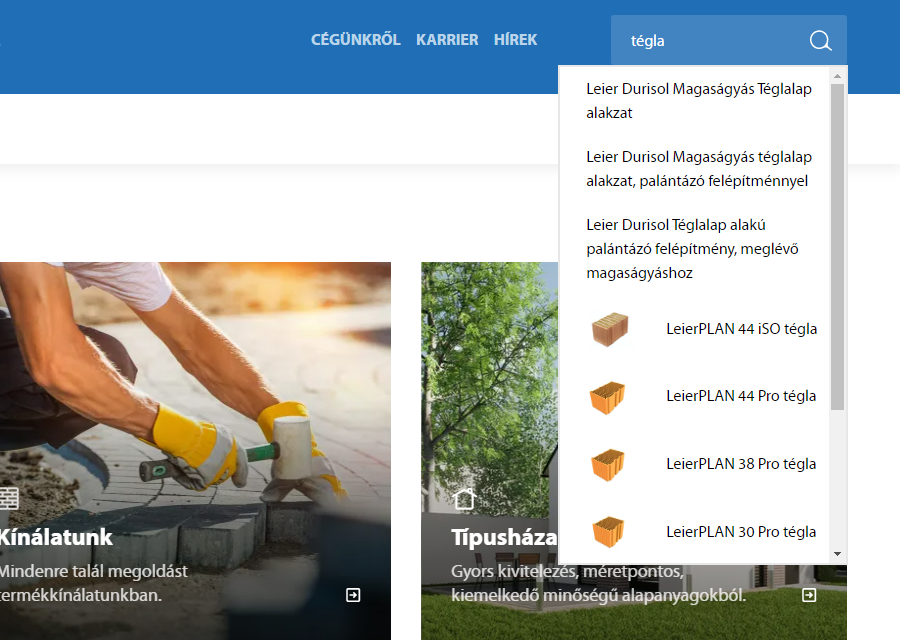The width and height of the screenshot is (900, 644).
Task: Click the magnifier search icon
Action: click(820, 41)
